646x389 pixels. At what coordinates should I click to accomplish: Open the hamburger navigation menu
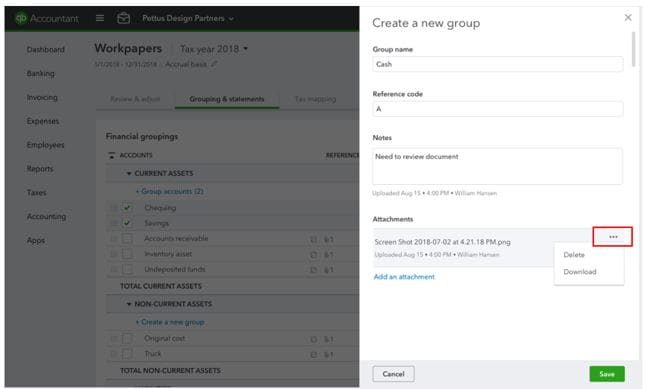[100, 18]
